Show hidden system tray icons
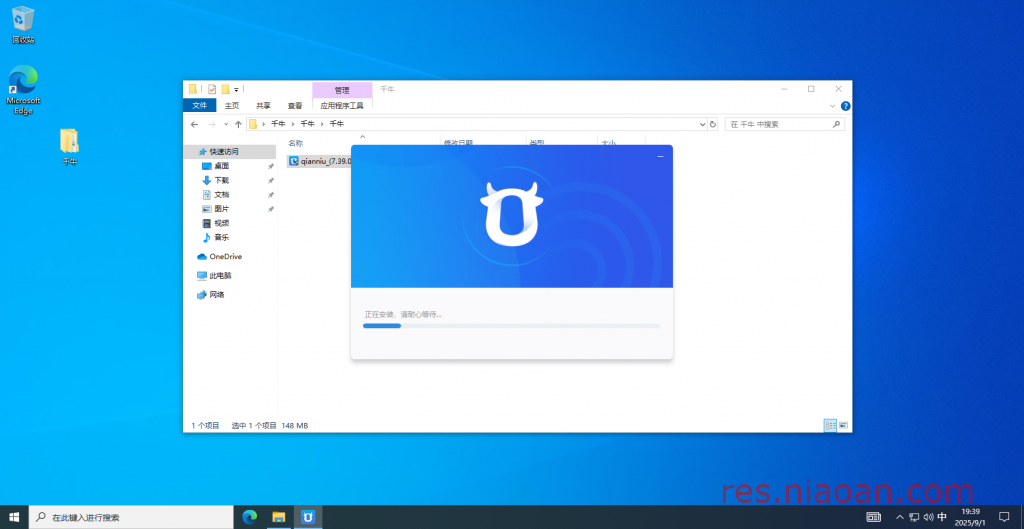This screenshot has width=1024, height=529. 900,517
